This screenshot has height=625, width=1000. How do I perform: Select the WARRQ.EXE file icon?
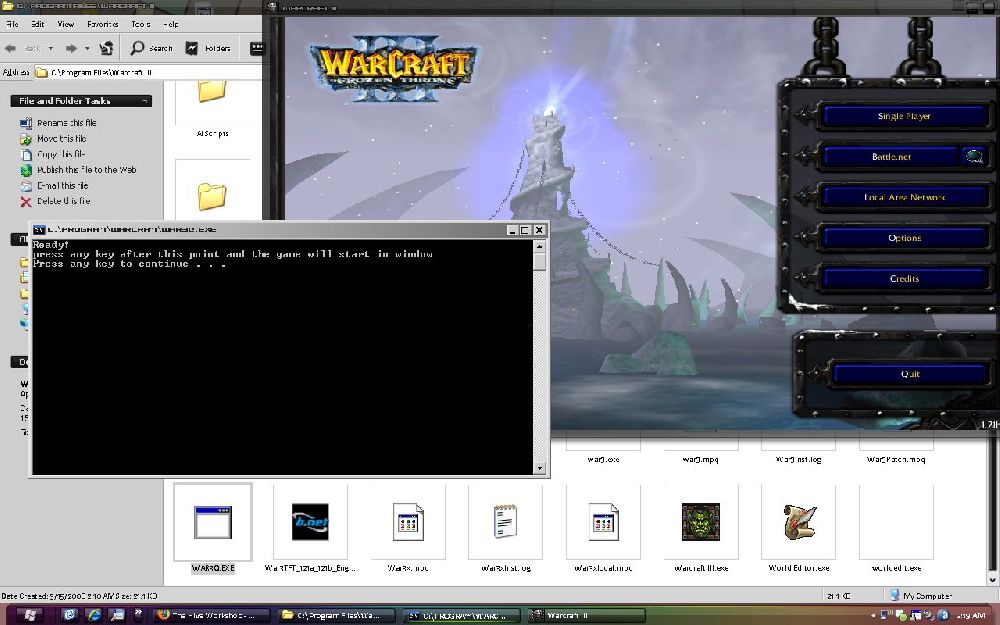pyautogui.click(x=212, y=522)
